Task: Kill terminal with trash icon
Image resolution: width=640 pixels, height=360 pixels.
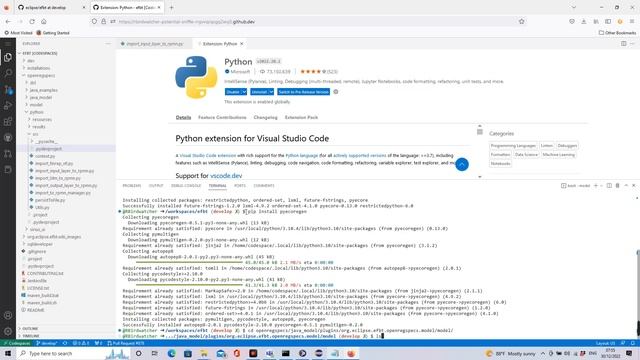Action: coord(618,186)
